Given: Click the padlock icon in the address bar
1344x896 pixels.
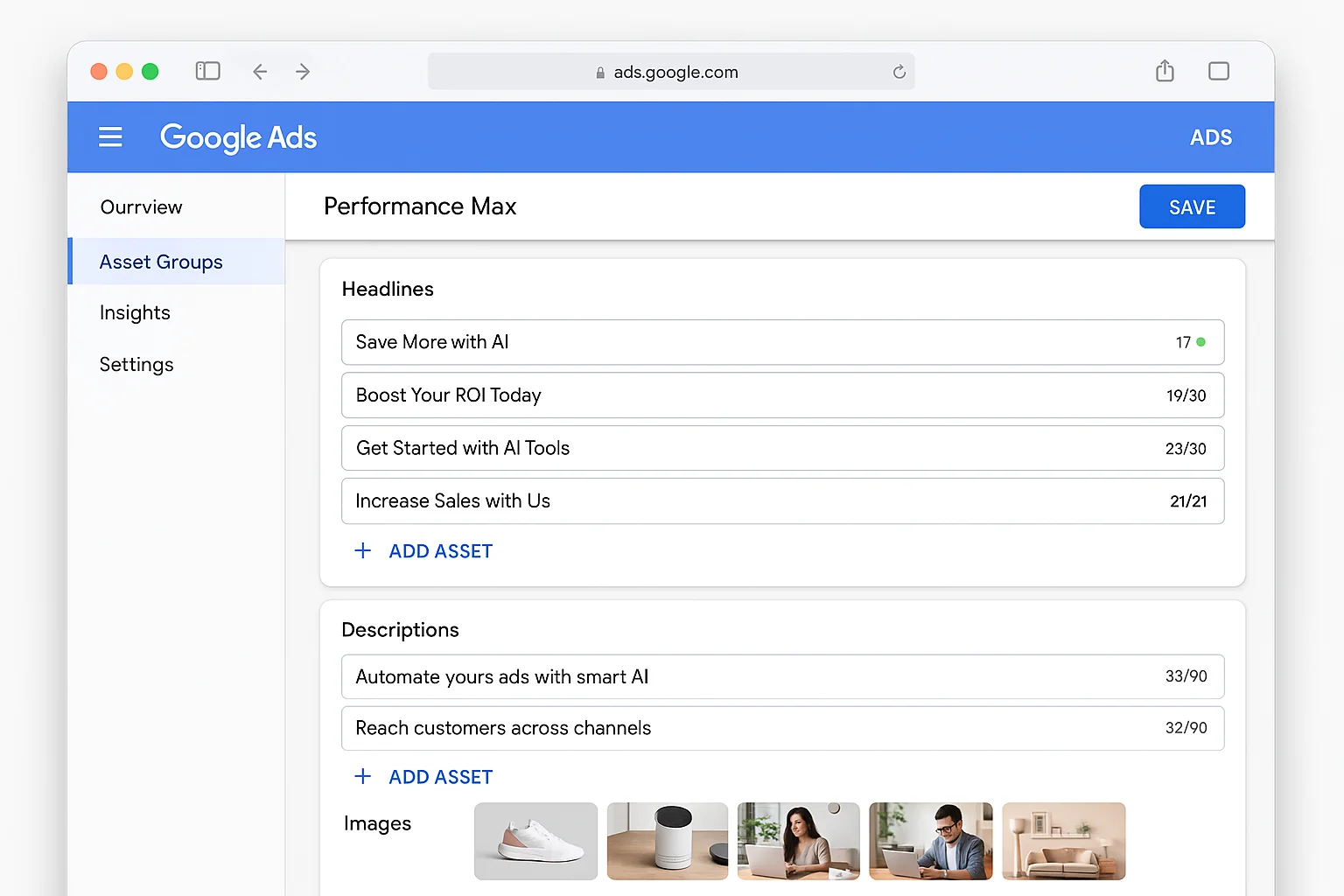Looking at the screenshot, I should (x=600, y=72).
